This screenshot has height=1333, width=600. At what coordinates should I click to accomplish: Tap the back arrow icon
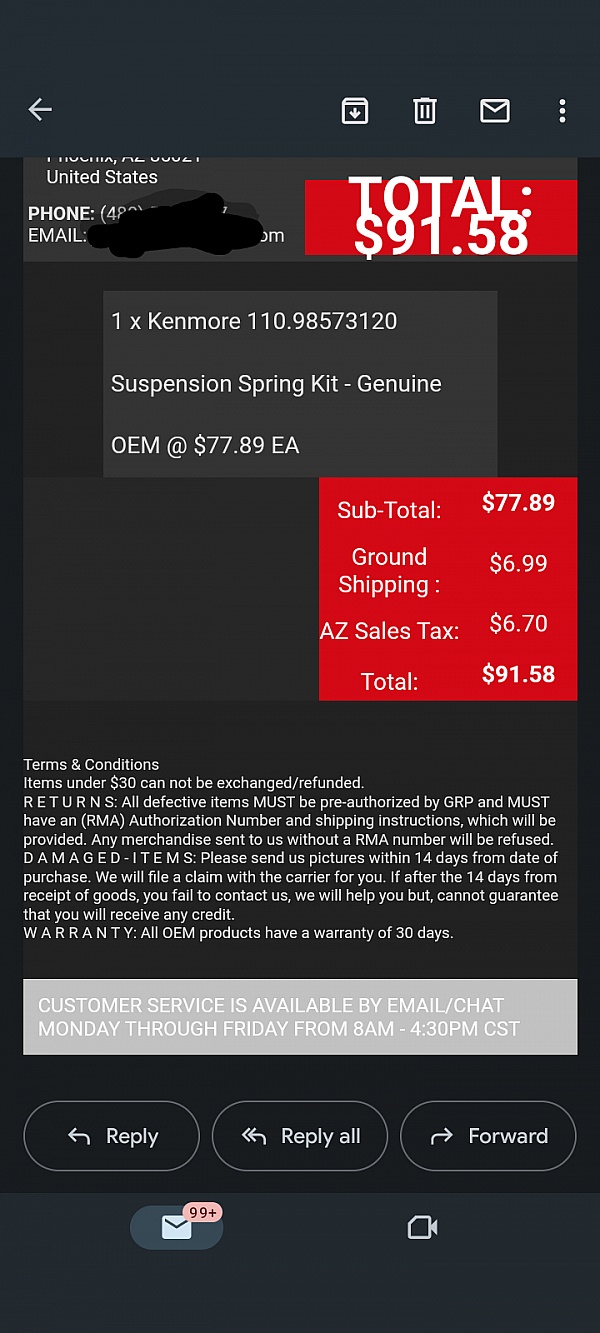point(40,110)
